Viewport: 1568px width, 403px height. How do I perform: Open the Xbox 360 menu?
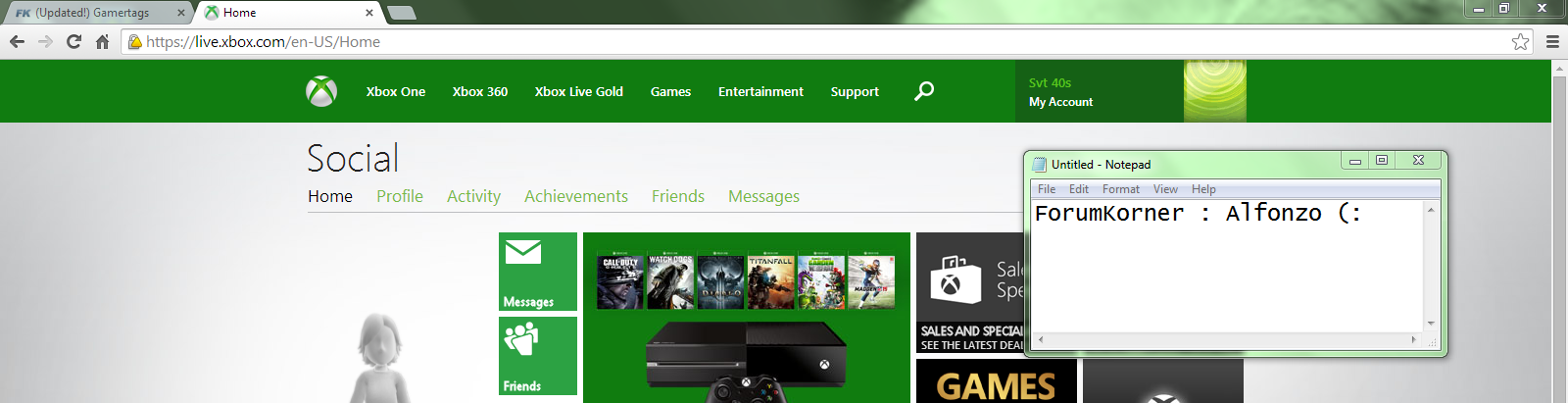pos(480,91)
